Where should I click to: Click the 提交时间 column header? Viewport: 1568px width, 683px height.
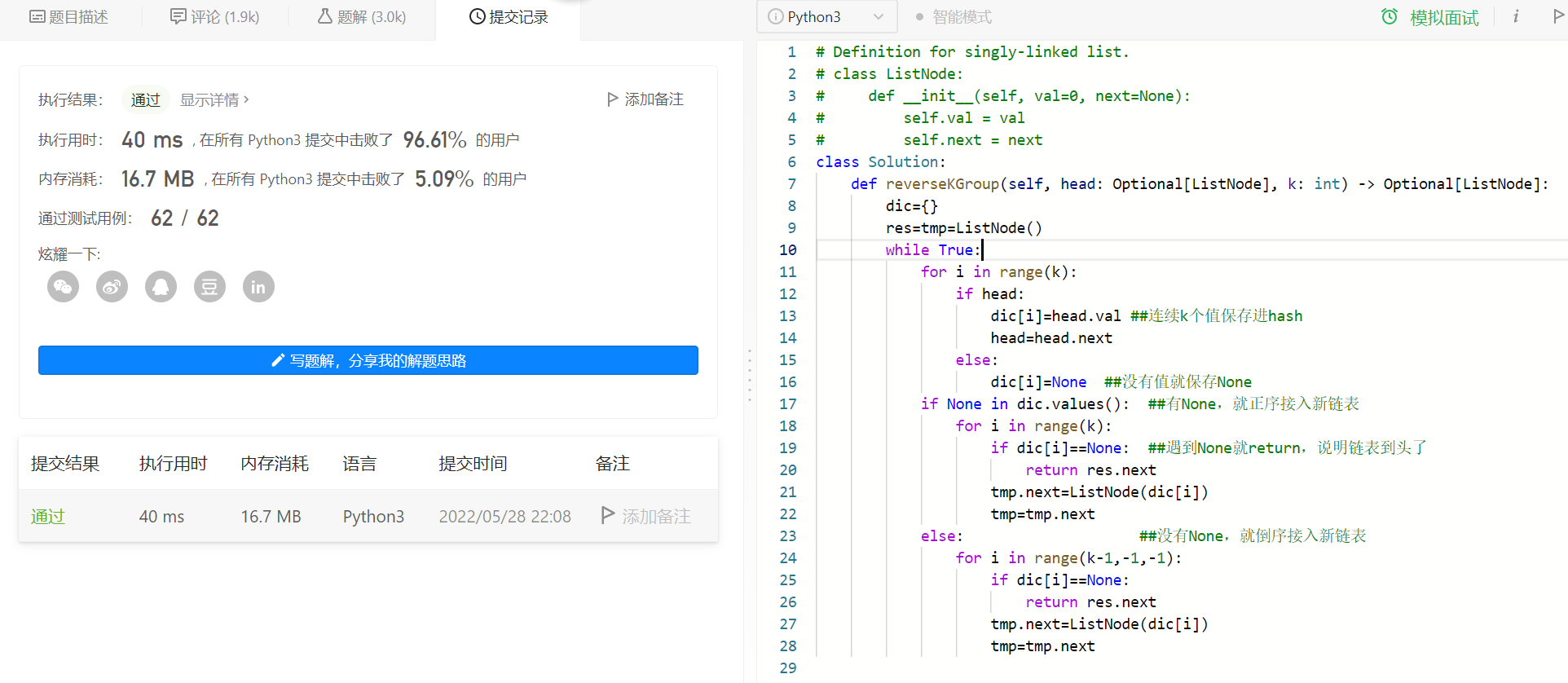(x=473, y=464)
